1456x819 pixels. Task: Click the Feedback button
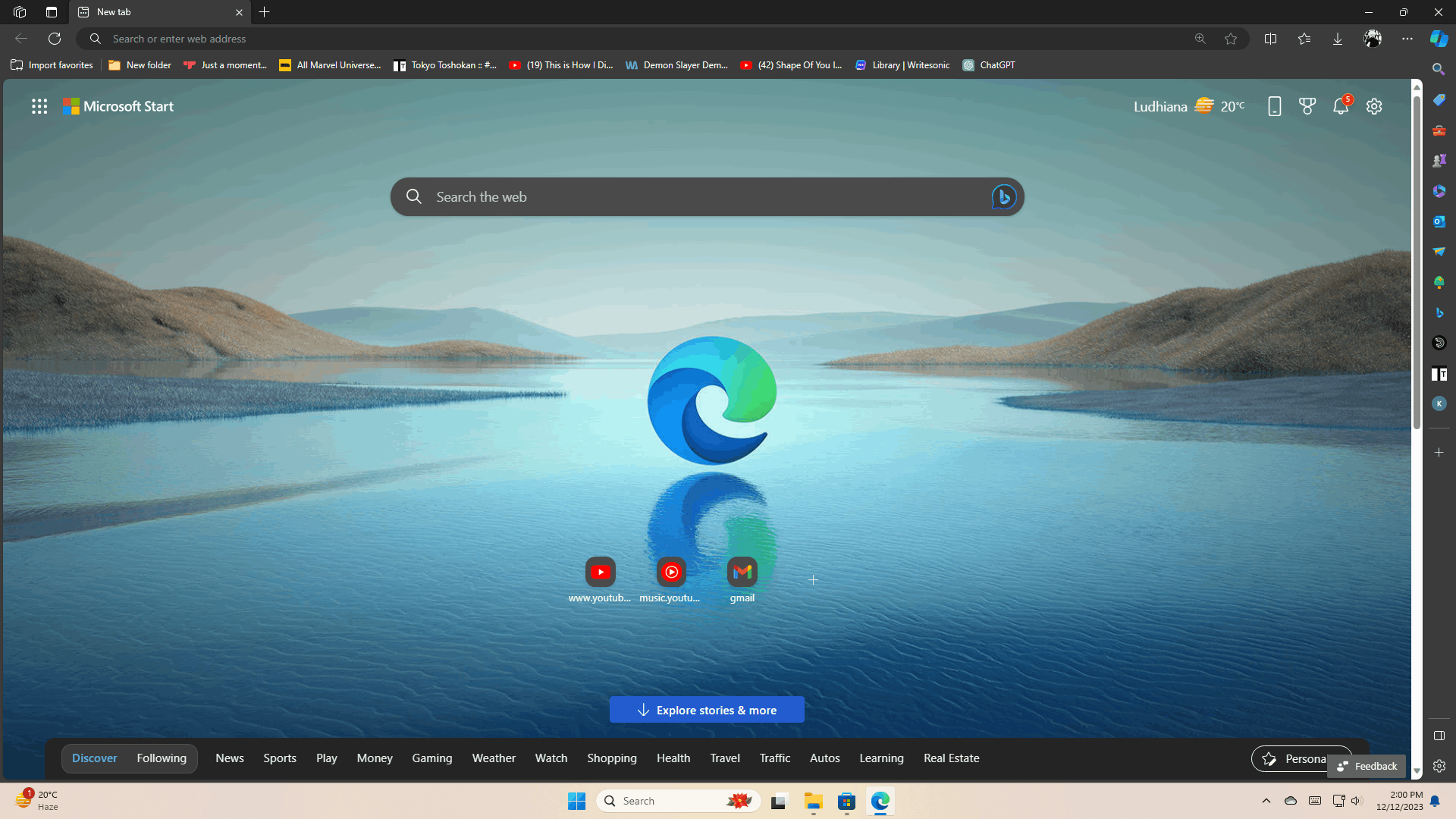pos(1367,766)
